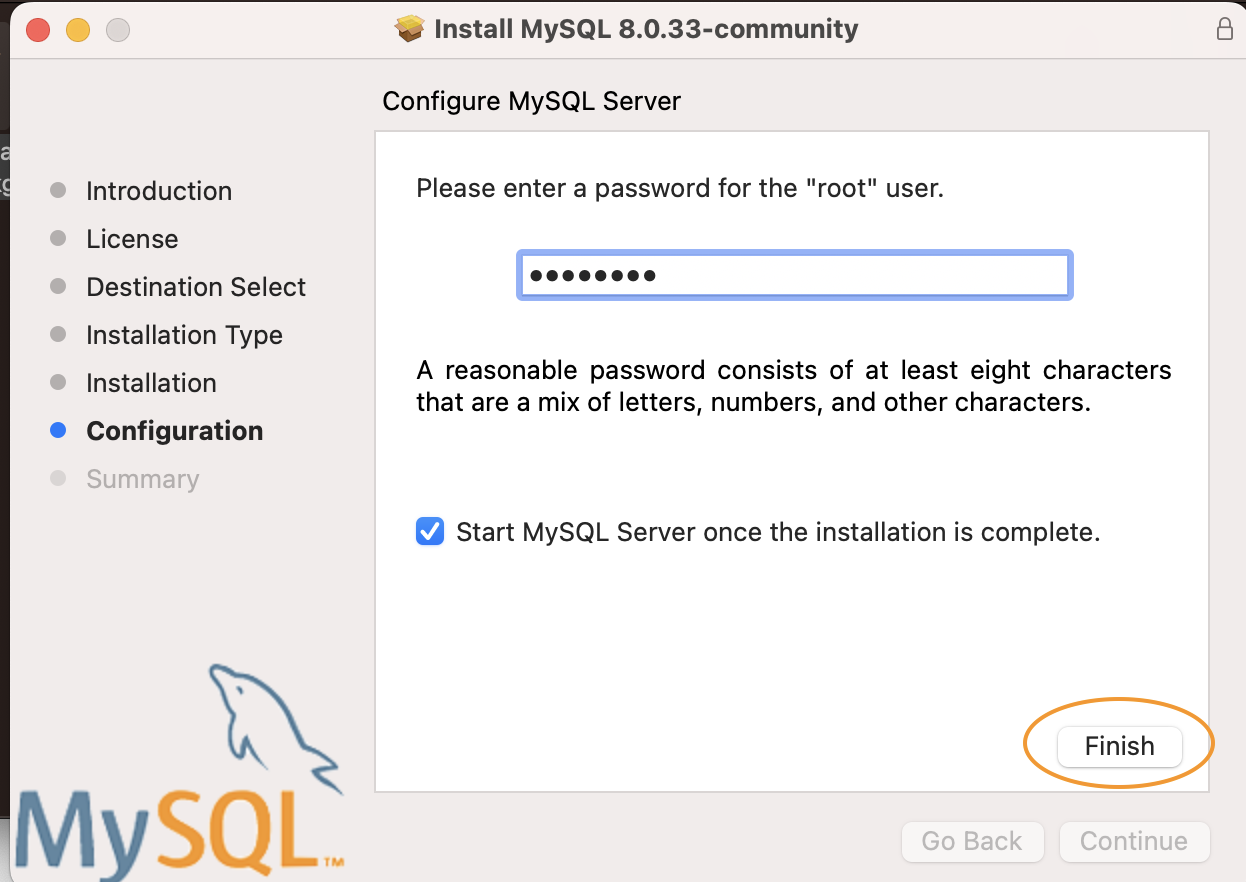Click the gray zoom window button
This screenshot has height=882, width=1246.
[118, 30]
